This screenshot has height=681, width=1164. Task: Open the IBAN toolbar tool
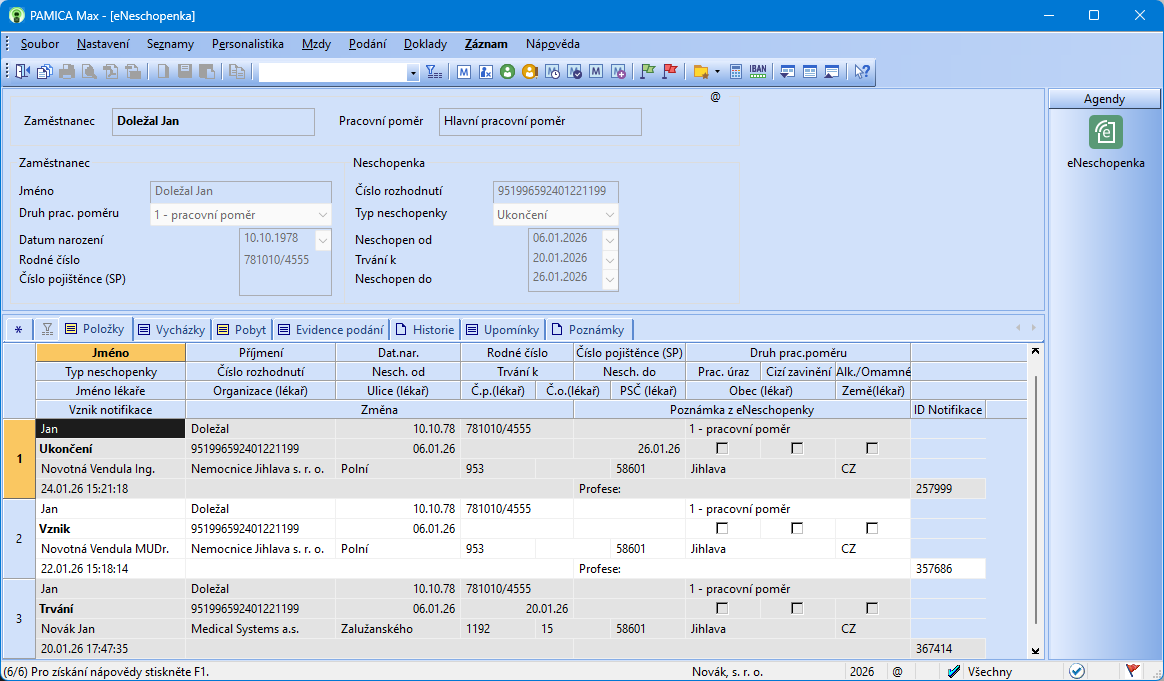(x=757, y=71)
